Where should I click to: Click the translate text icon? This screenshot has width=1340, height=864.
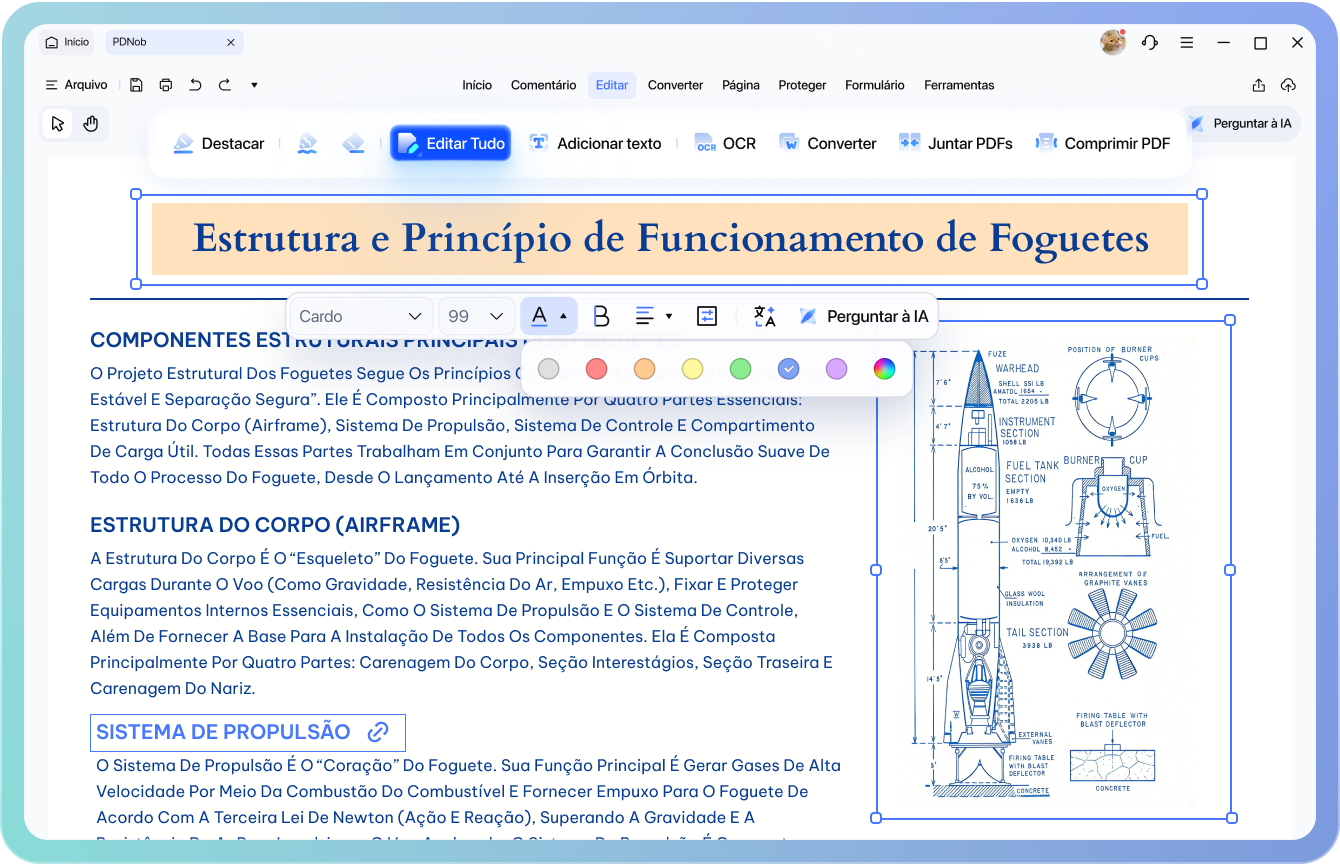(765, 316)
